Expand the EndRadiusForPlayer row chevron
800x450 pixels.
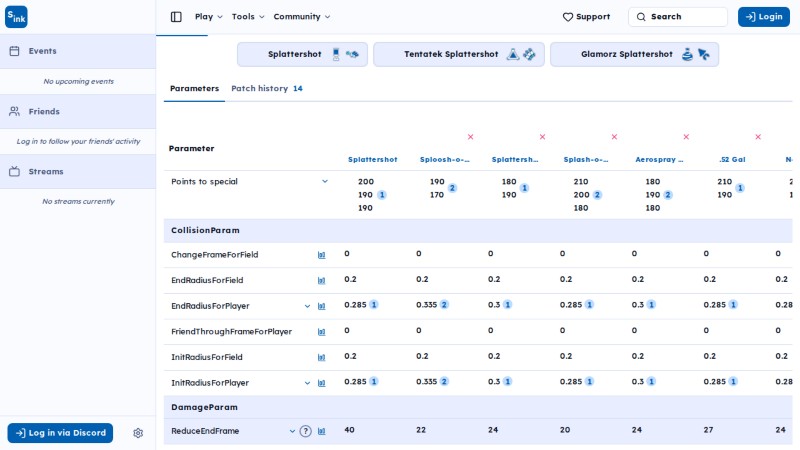pyautogui.click(x=307, y=306)
